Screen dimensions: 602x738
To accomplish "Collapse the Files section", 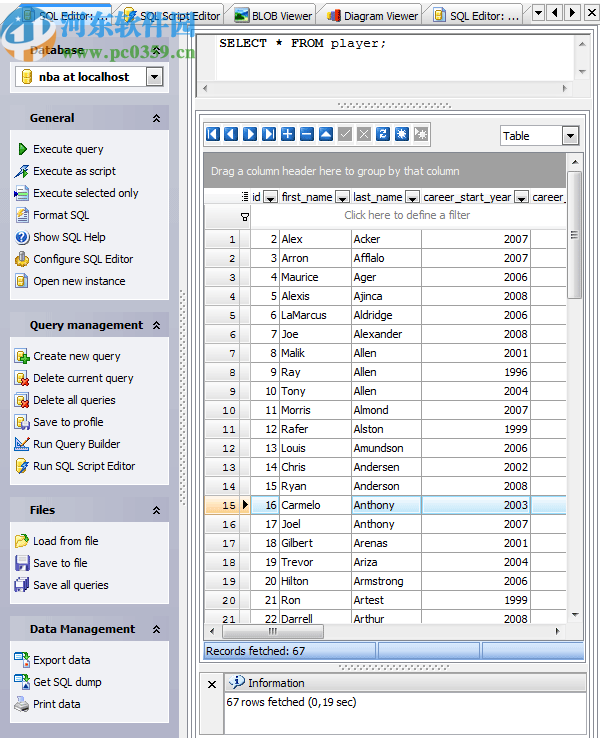I will 156,510.
